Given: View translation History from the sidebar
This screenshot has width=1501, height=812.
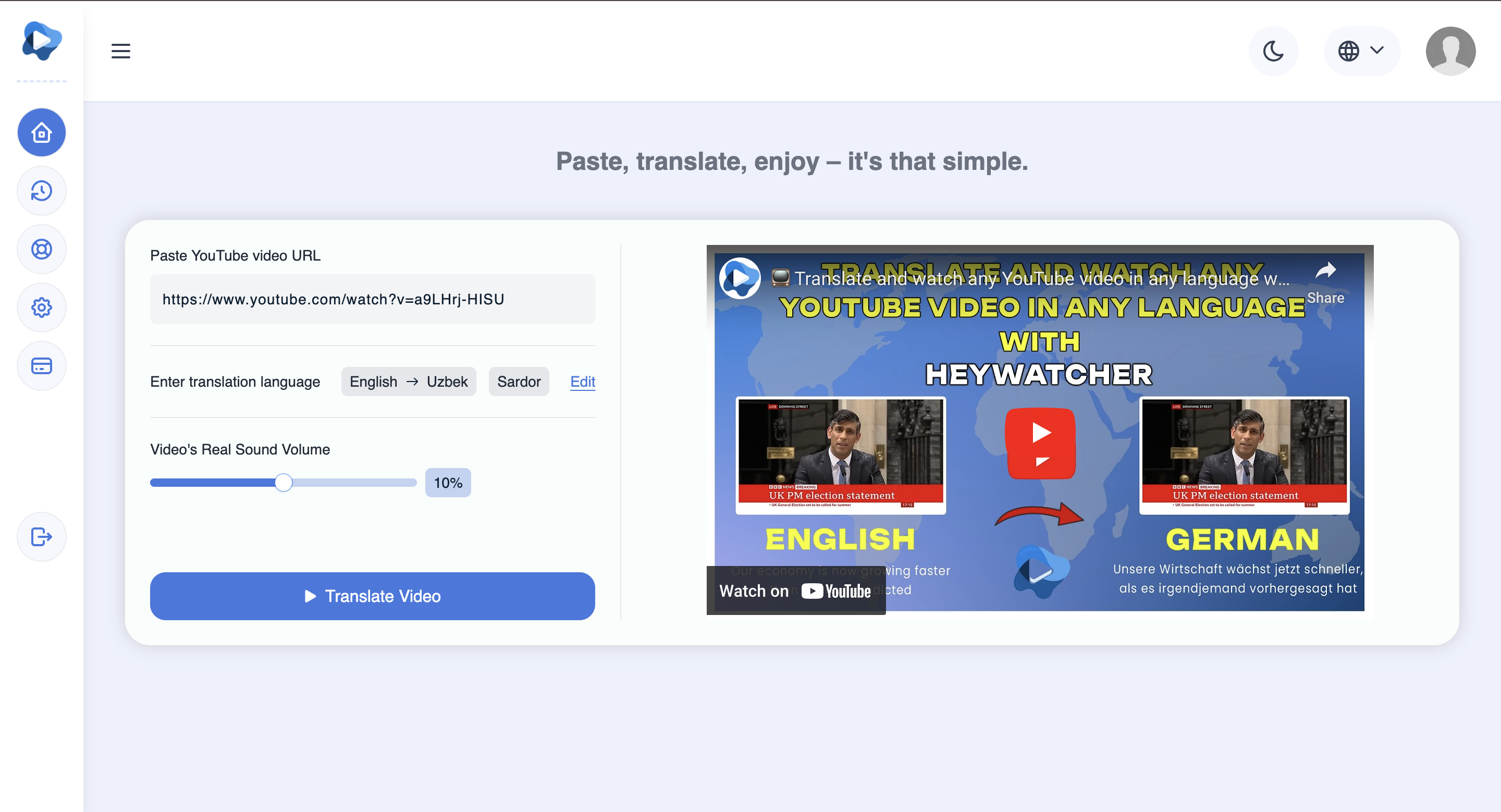Looking at the screenshot, I should pyautogui.click(x=41, y=190).
